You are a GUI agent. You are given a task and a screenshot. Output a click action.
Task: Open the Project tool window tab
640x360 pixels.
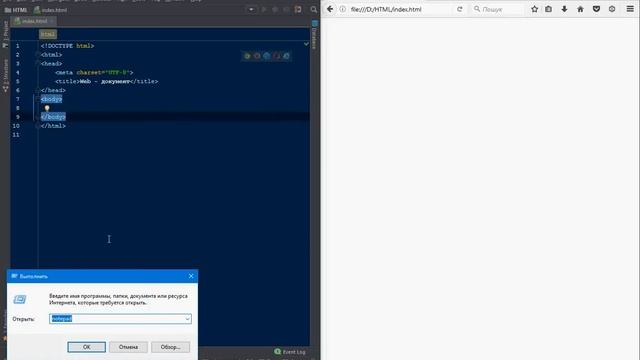coord(5,34)
